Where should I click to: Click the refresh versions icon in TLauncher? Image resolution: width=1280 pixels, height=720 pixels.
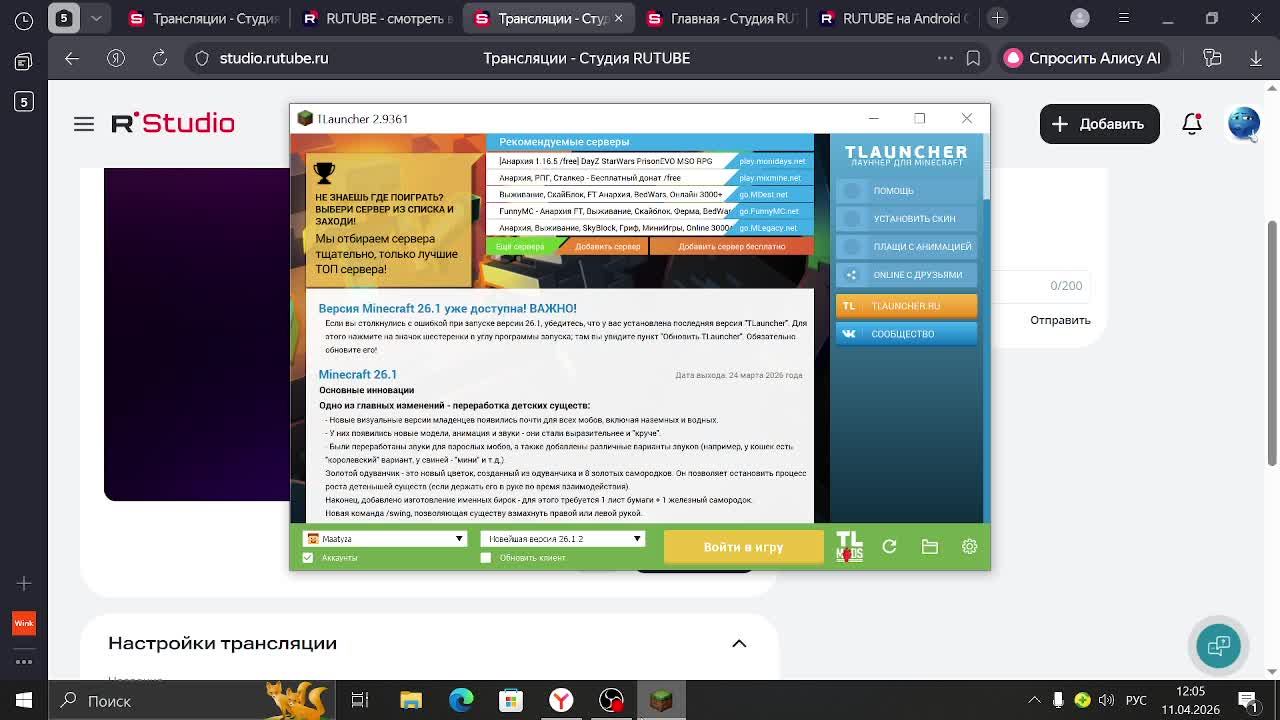click(x=889, y=547)
